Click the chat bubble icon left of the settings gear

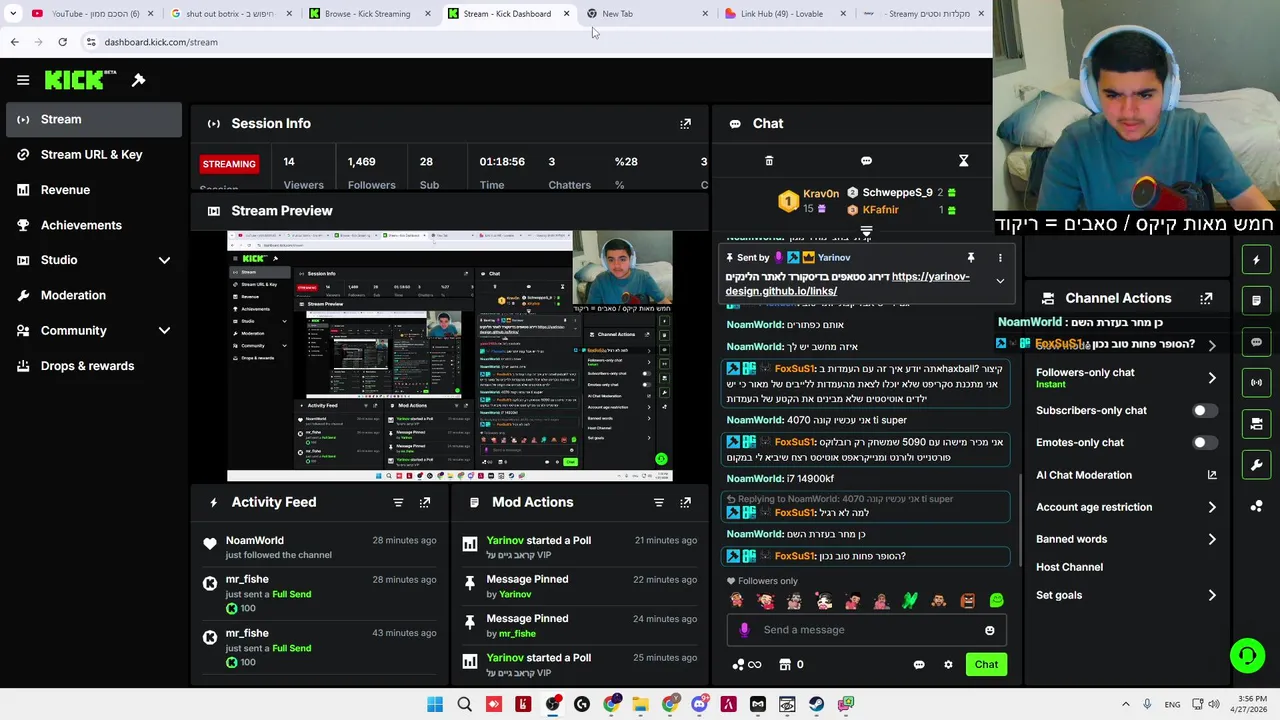[919, 665]
